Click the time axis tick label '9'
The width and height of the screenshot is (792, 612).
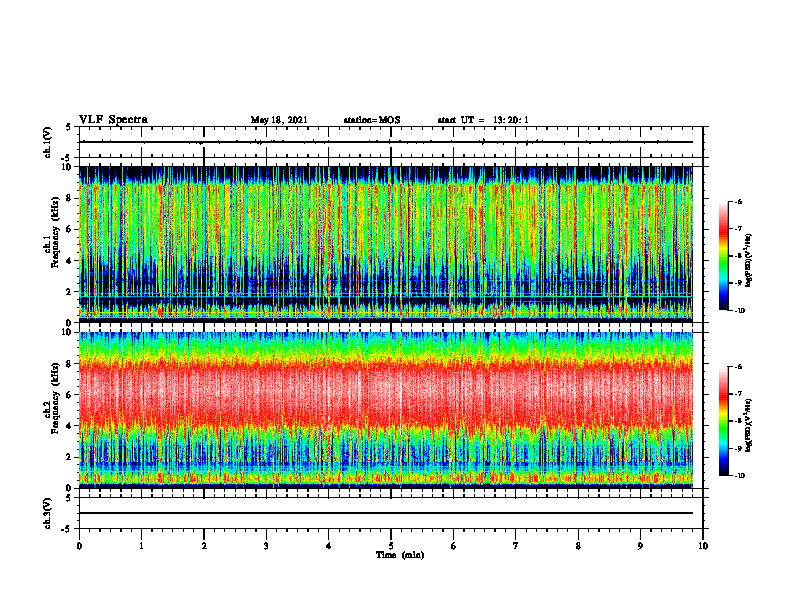640,546
